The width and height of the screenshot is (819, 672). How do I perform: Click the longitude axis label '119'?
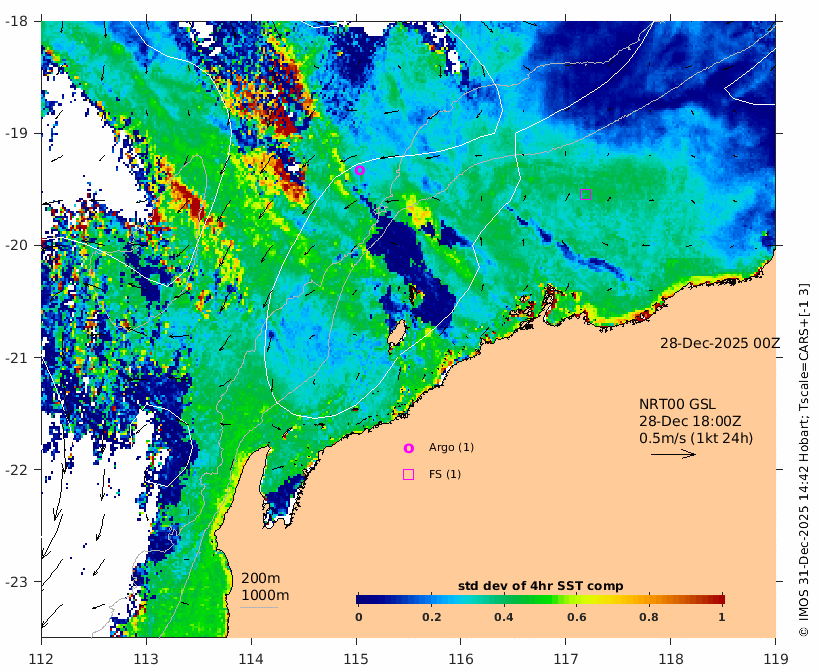(776, 658)
